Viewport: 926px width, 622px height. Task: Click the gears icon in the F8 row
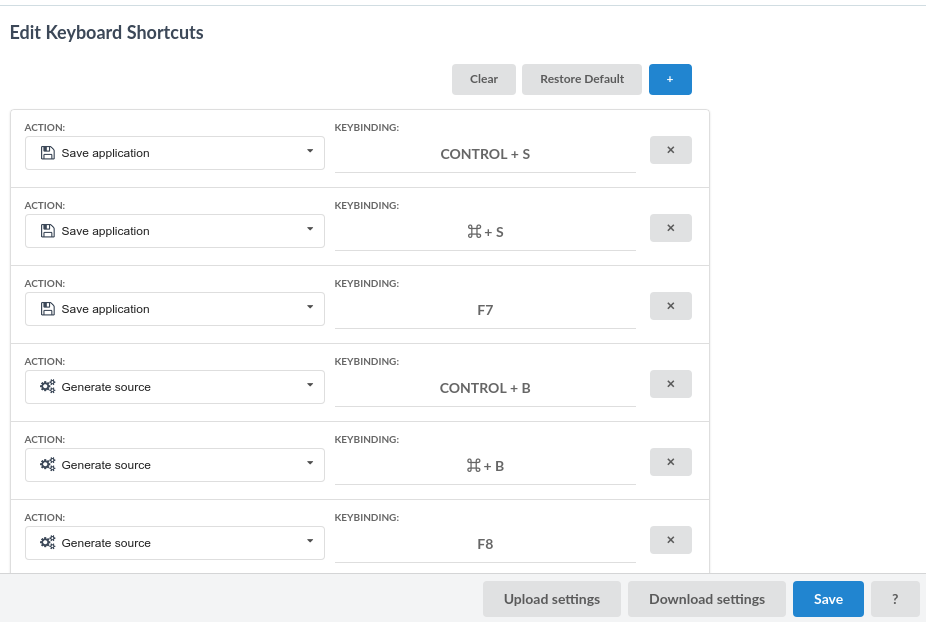[x=47, y=543]
